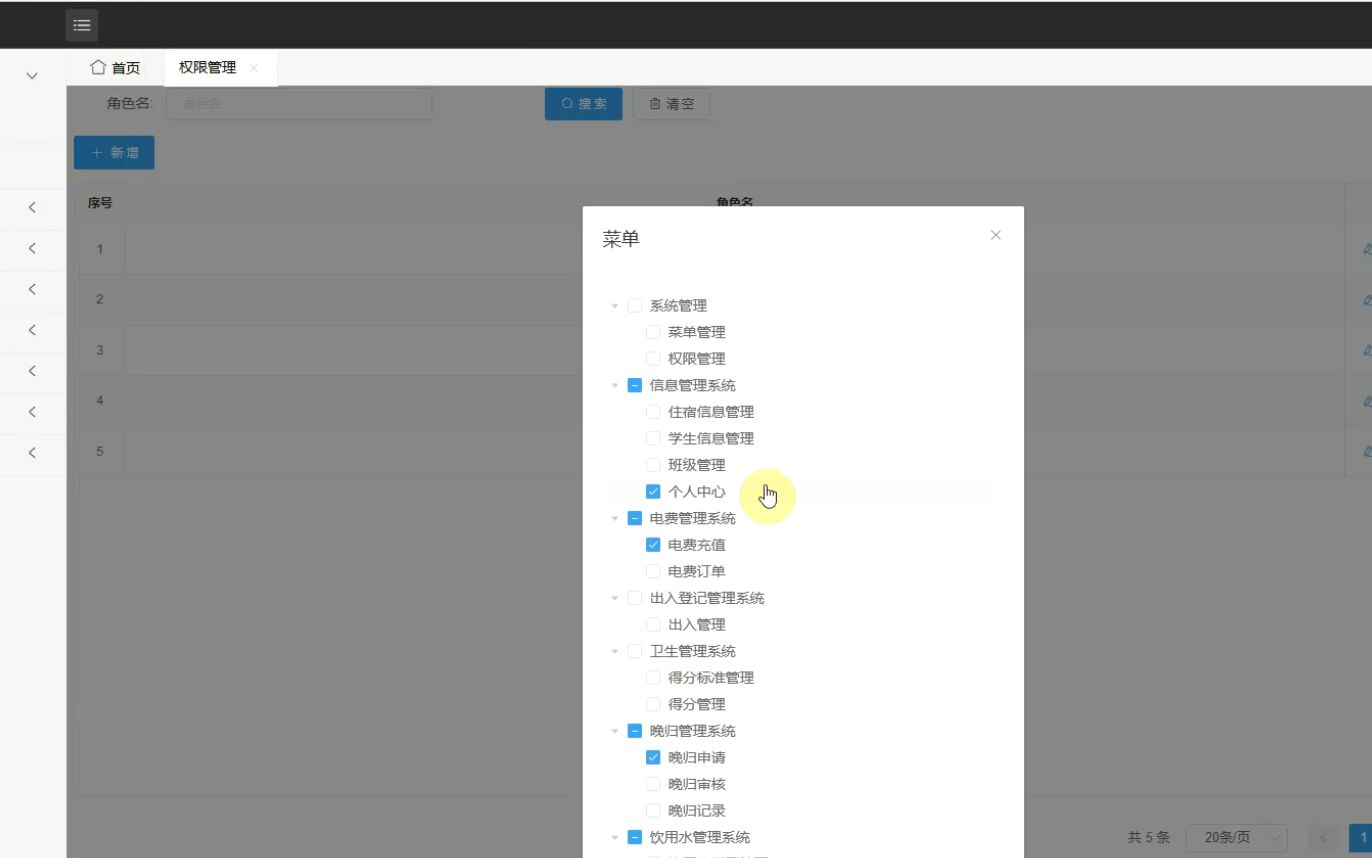Click edit pencil icon in row 2
Viewport: 1372px width, 858px height.
point(1367,299)
